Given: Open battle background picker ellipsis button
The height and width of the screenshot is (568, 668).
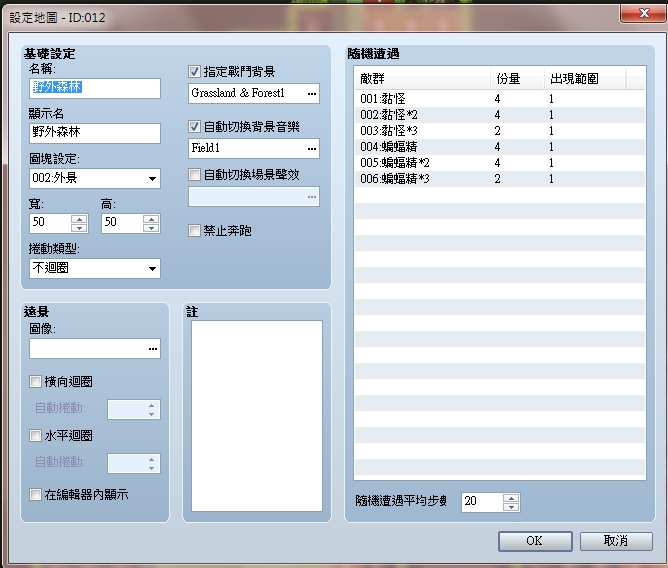Looking at the screenshot, I should (x=312, y=94).
